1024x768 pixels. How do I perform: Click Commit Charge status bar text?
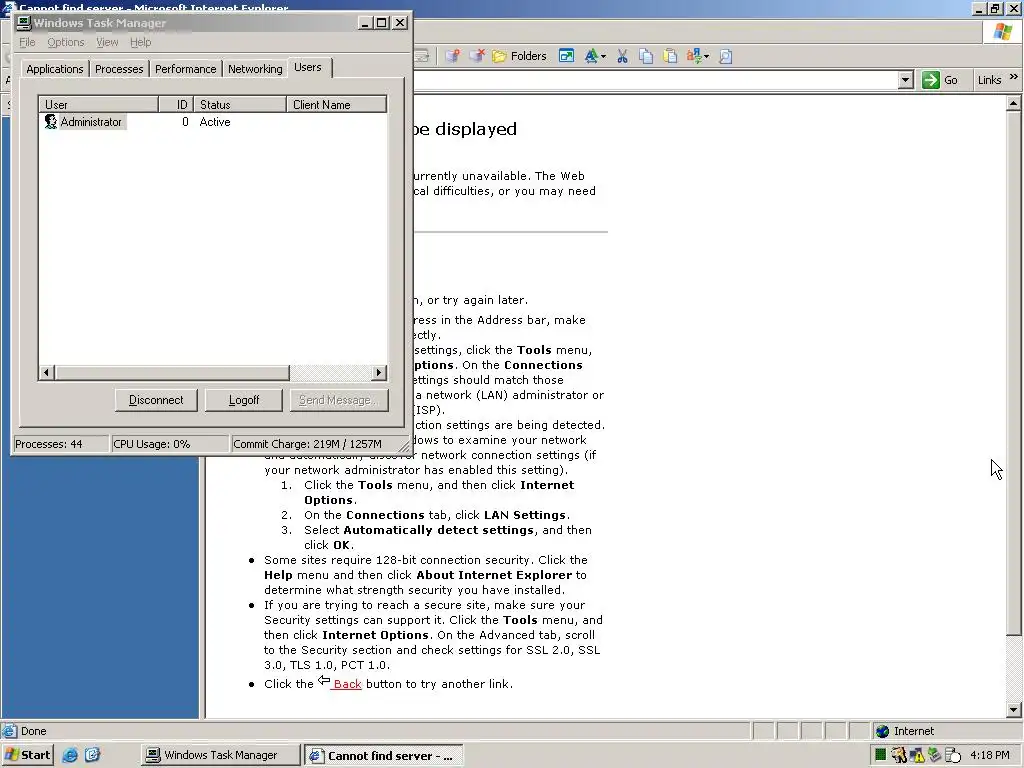[x=308, y=444]
